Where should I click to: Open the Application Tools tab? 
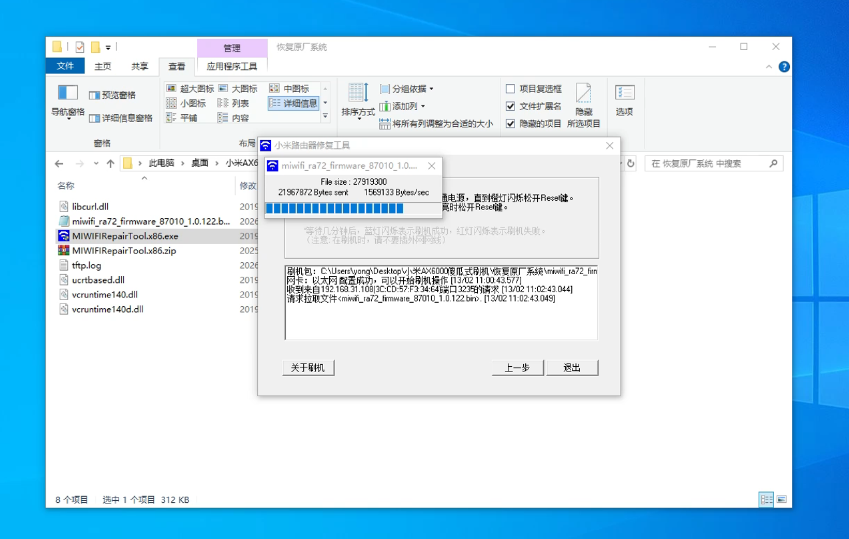click(x=232, y=66)
